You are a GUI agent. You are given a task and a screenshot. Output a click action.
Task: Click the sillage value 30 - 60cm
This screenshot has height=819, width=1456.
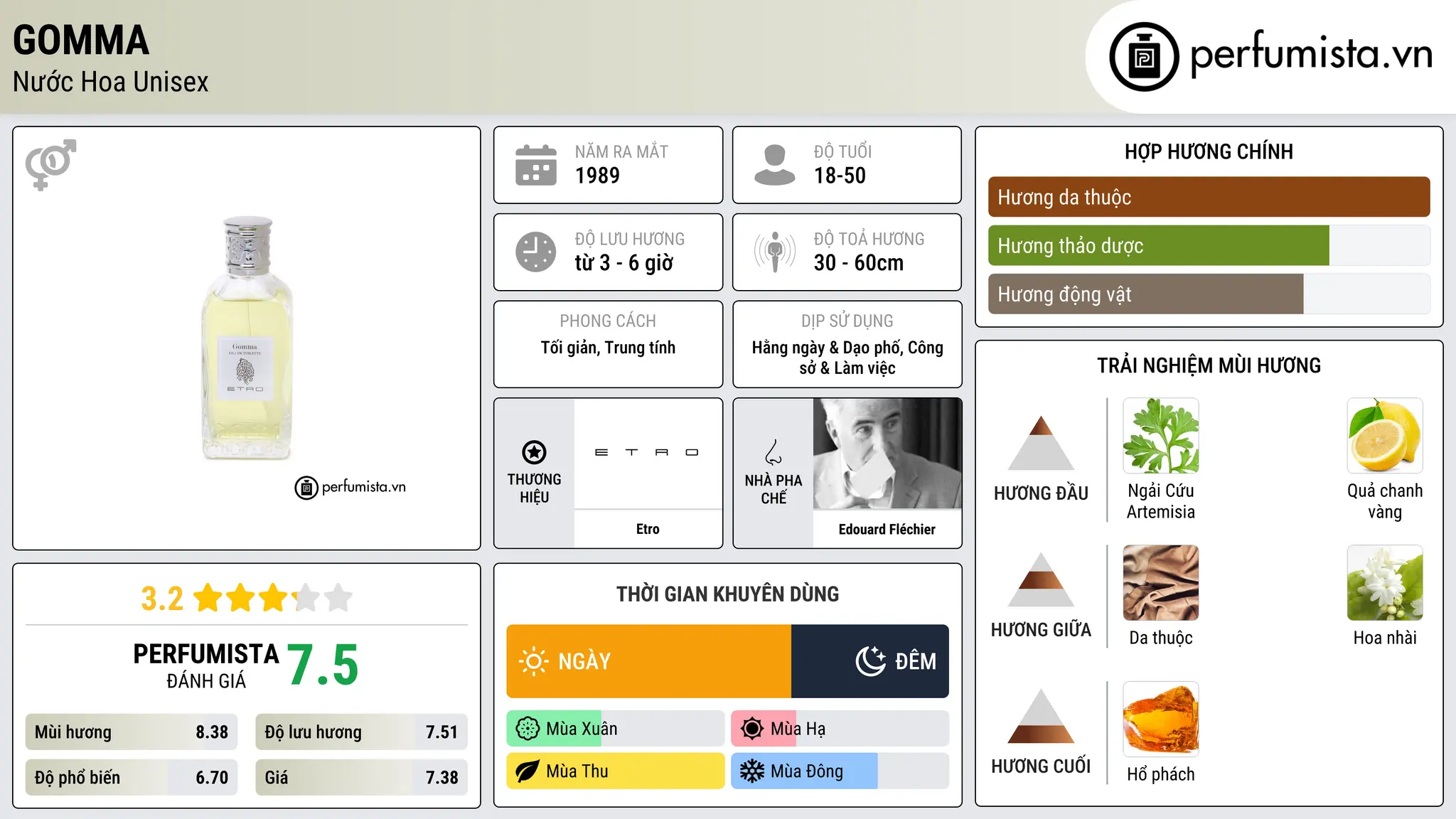(859, 263)
